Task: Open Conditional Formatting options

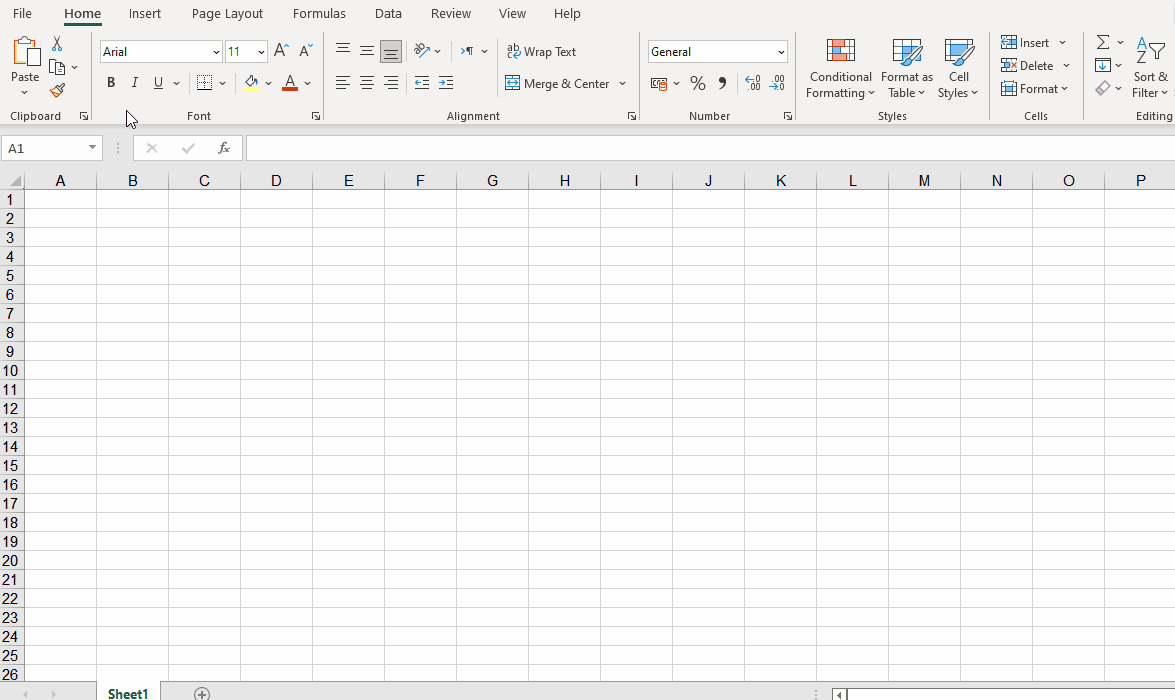Action: point(840,68)
